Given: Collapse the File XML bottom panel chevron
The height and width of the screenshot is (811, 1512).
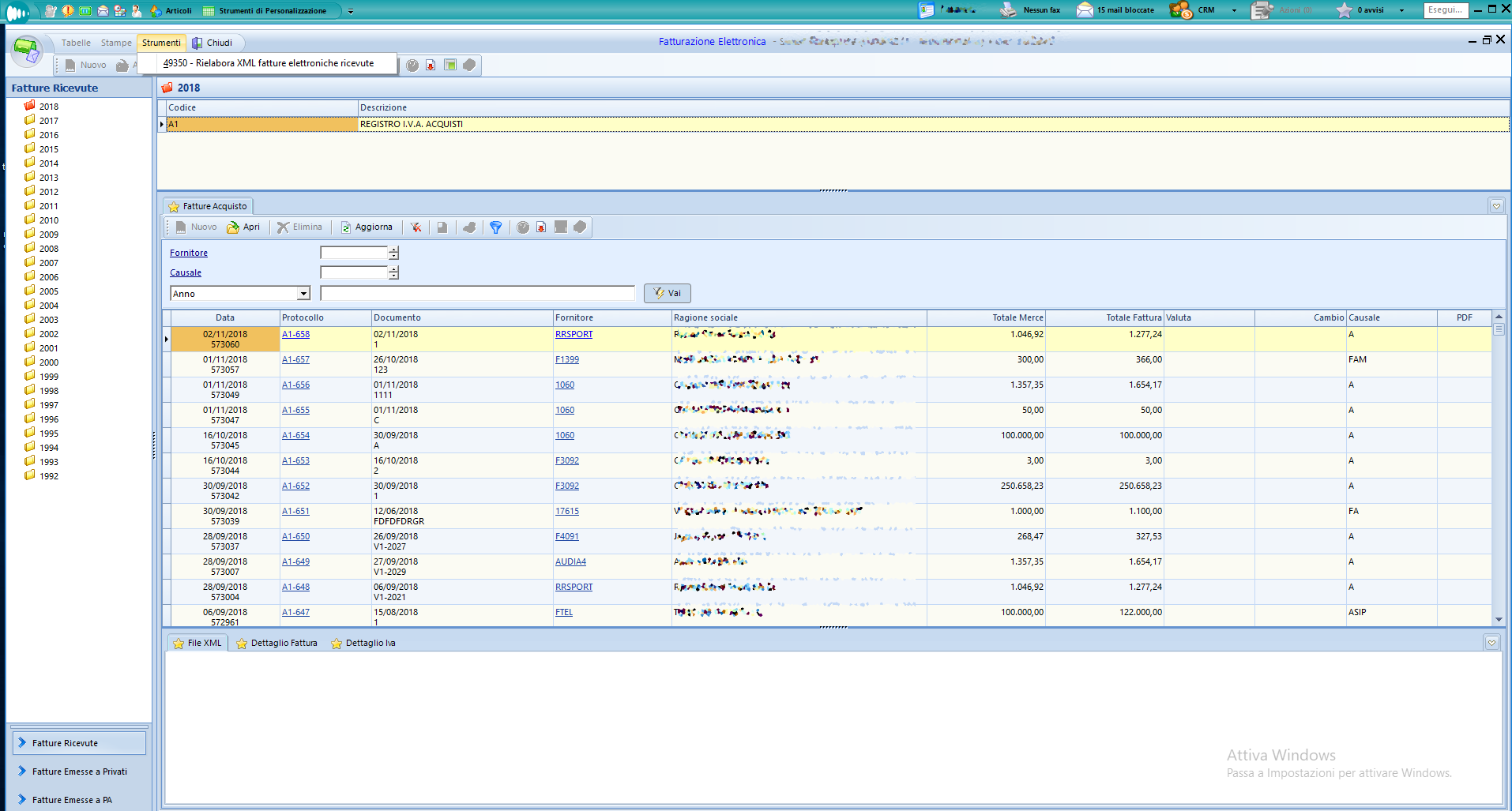Looking at the screenshot, I should tap(1491, 643).
